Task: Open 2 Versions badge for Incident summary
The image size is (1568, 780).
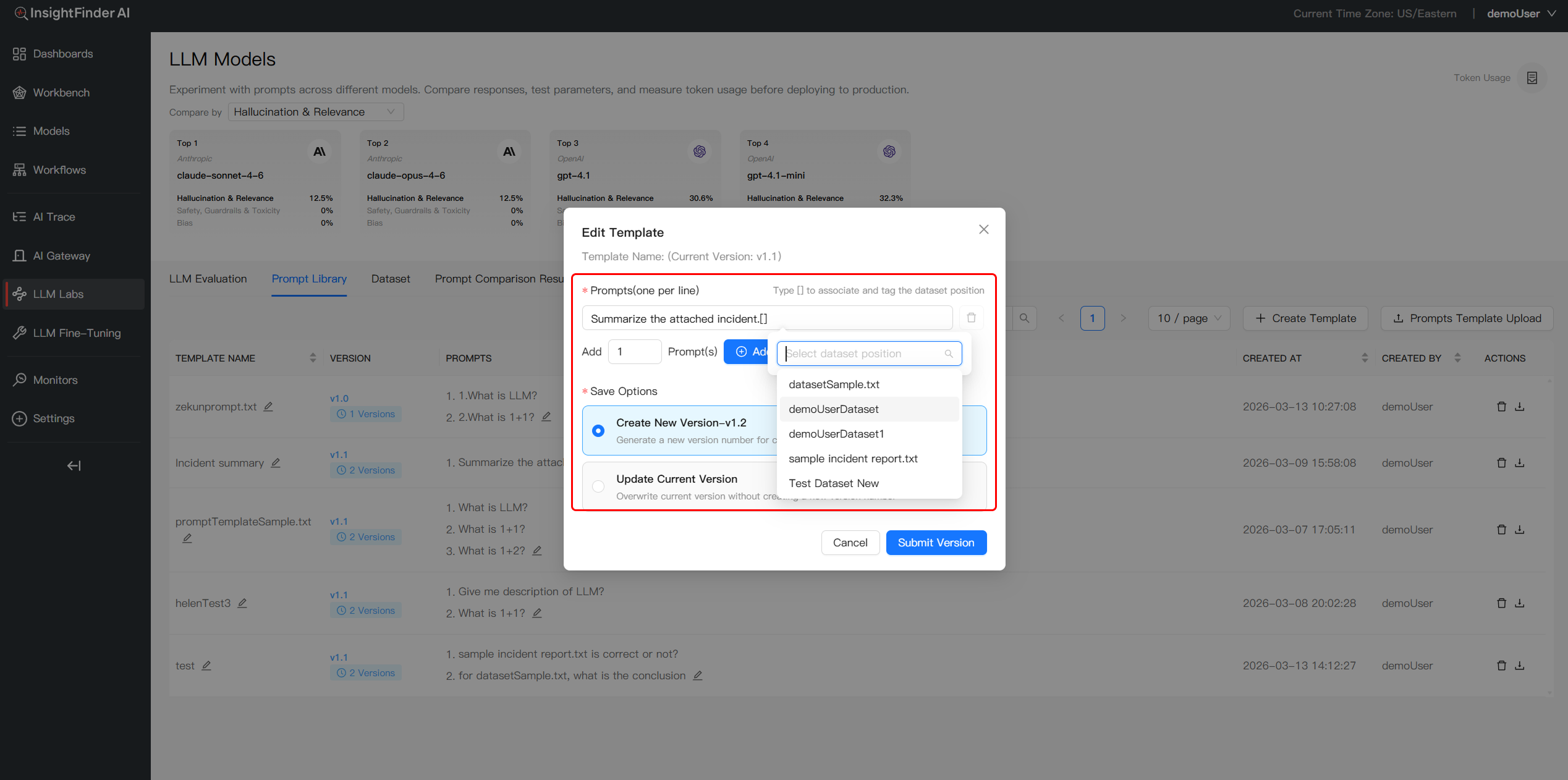Action: [366, 470]
